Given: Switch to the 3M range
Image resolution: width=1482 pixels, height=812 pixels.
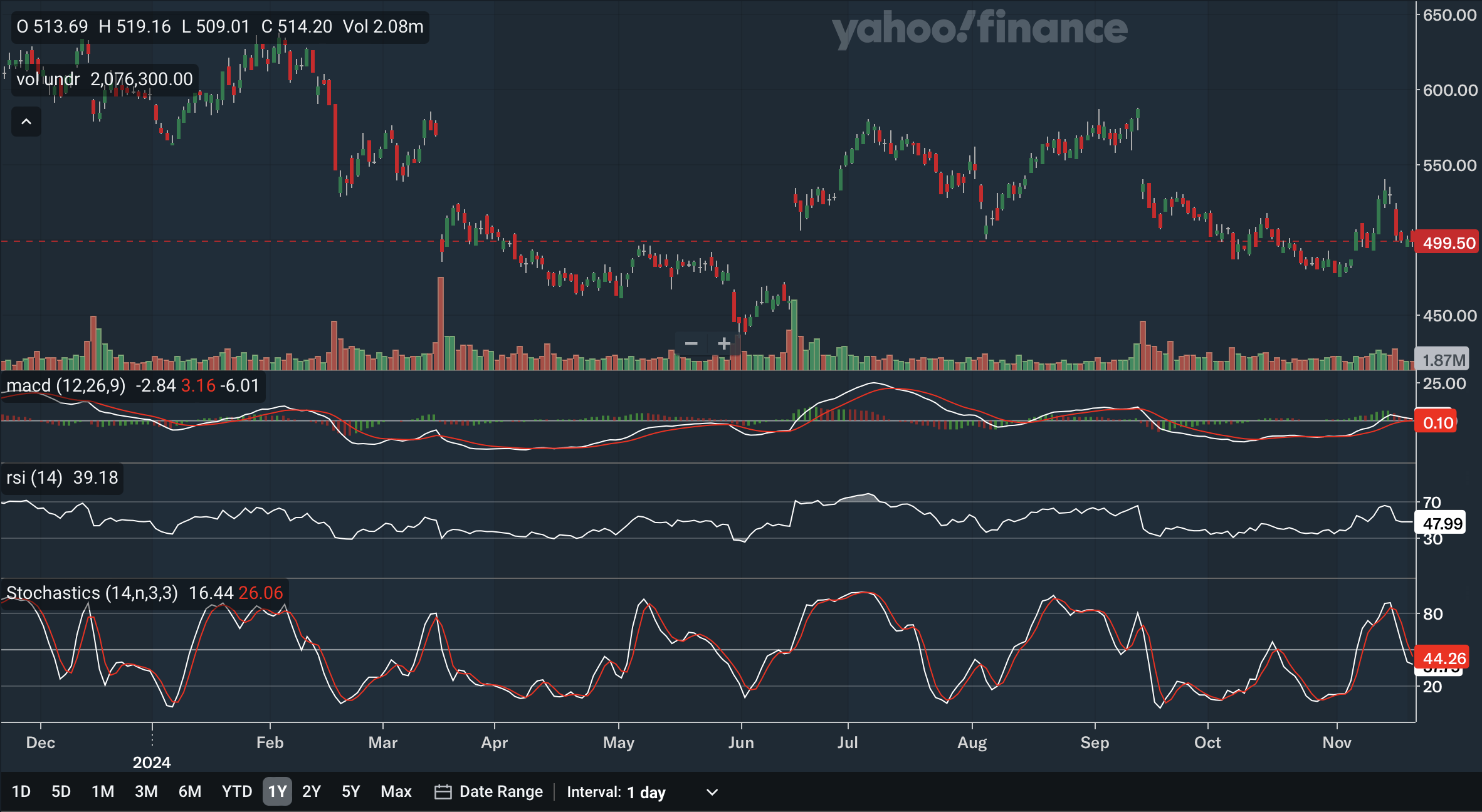Looking at the screenshot, I should tap(146, 791).
